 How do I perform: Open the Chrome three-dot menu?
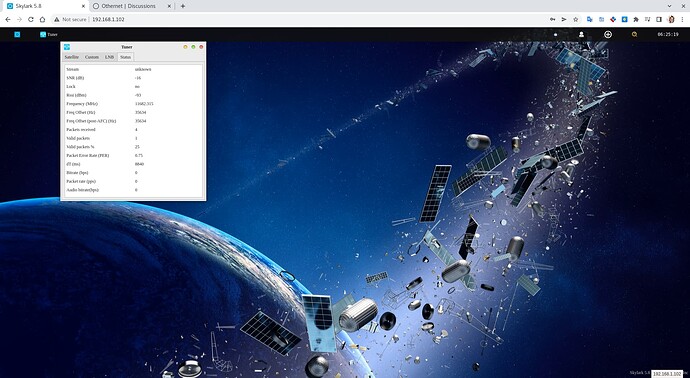point(683,19)
